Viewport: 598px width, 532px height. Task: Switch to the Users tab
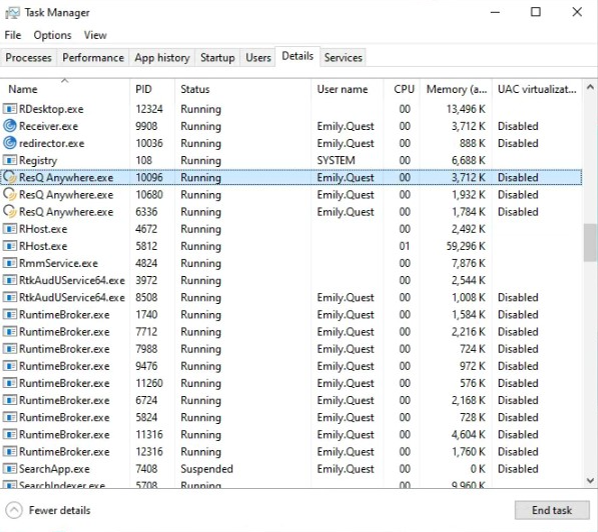(258, 58)
